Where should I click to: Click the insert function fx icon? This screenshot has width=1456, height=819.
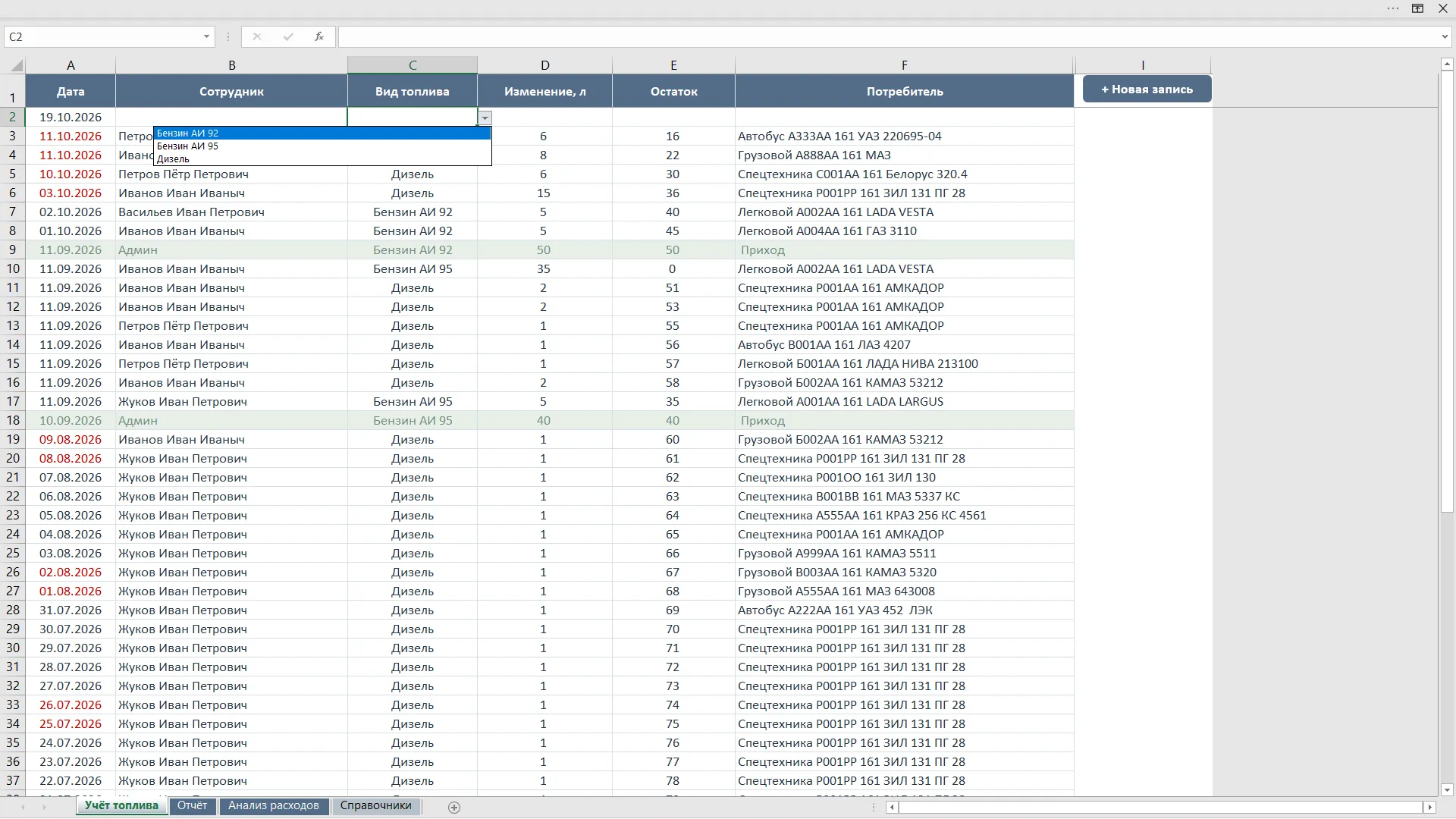coord(319,36)
